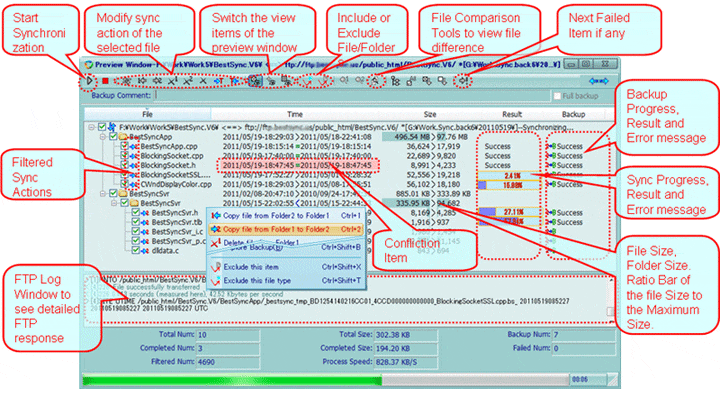Click the File column header

(x=147, y=114)
